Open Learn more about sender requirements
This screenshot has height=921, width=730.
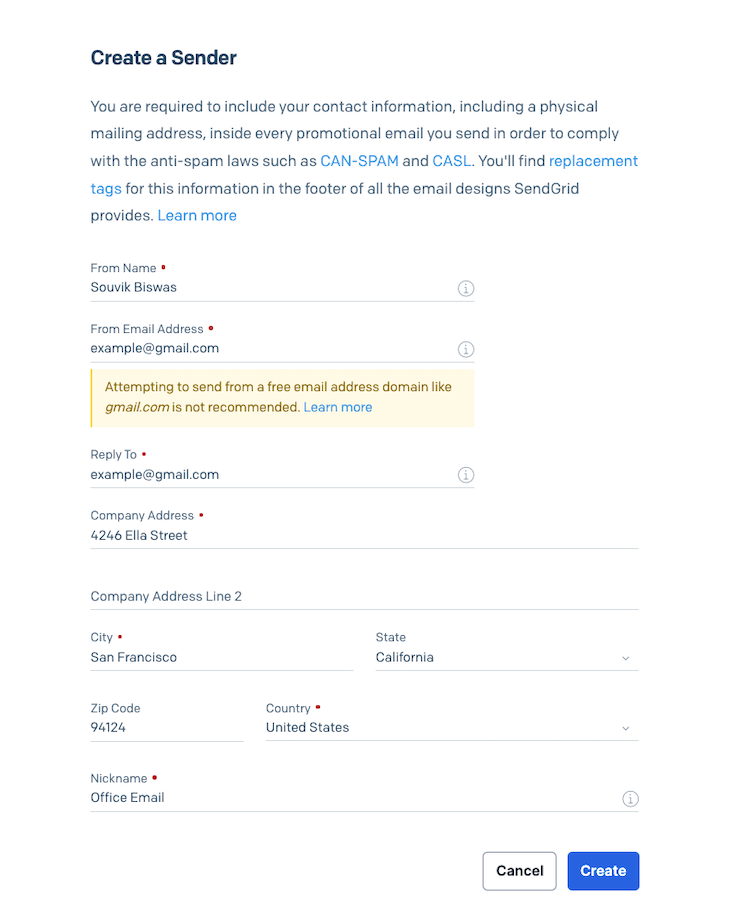[196, 215]
